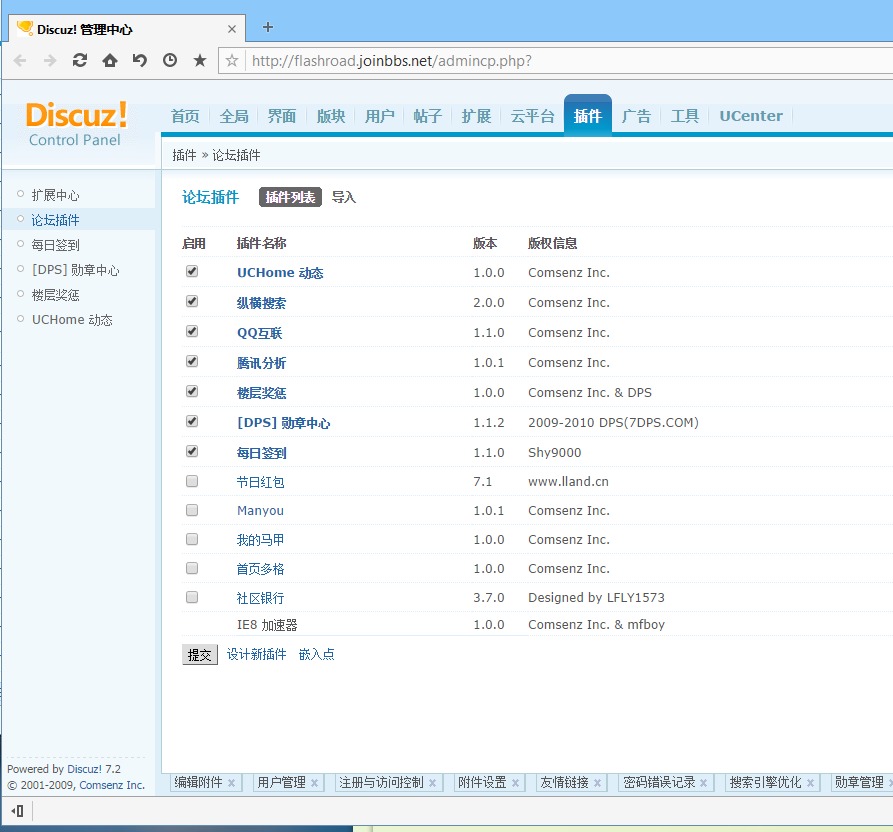The image size is (893, 832).
Task: Select 论坛插件 in the left sidebar
Action: 55,220
